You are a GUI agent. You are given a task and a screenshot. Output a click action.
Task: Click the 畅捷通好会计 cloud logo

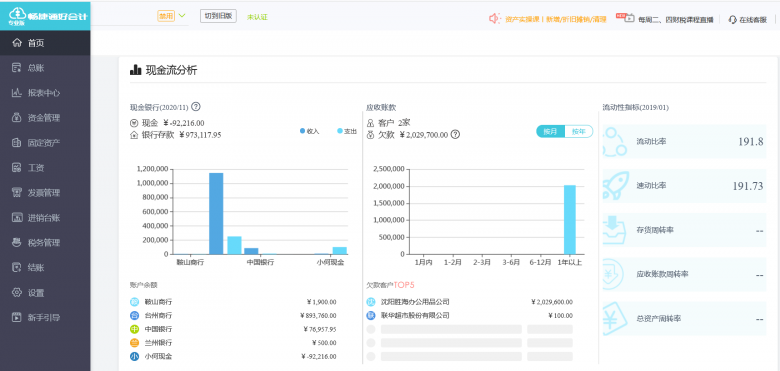(x=17, y=15)
